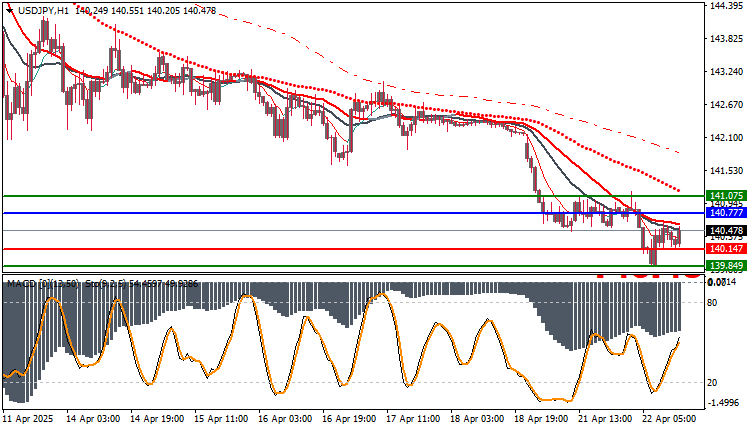Click the USDJPY,H1 chart symbol title
The height and width of the screenshot is (430, 750).
[x=43, y=11]
